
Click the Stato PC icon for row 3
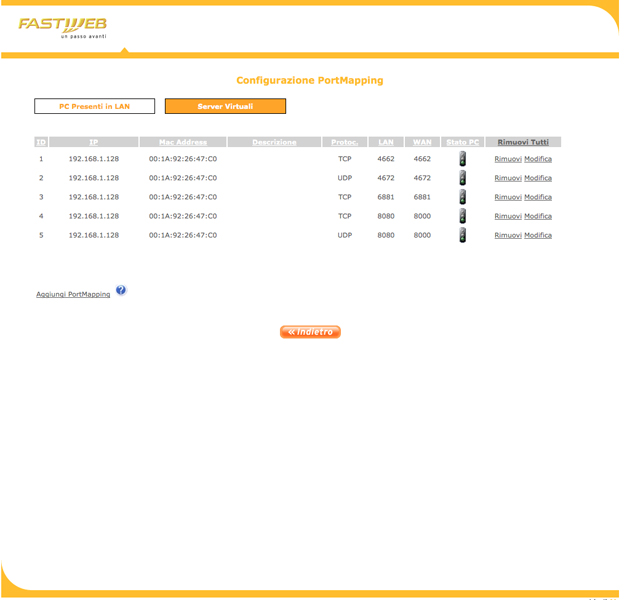tap(462, 197)
